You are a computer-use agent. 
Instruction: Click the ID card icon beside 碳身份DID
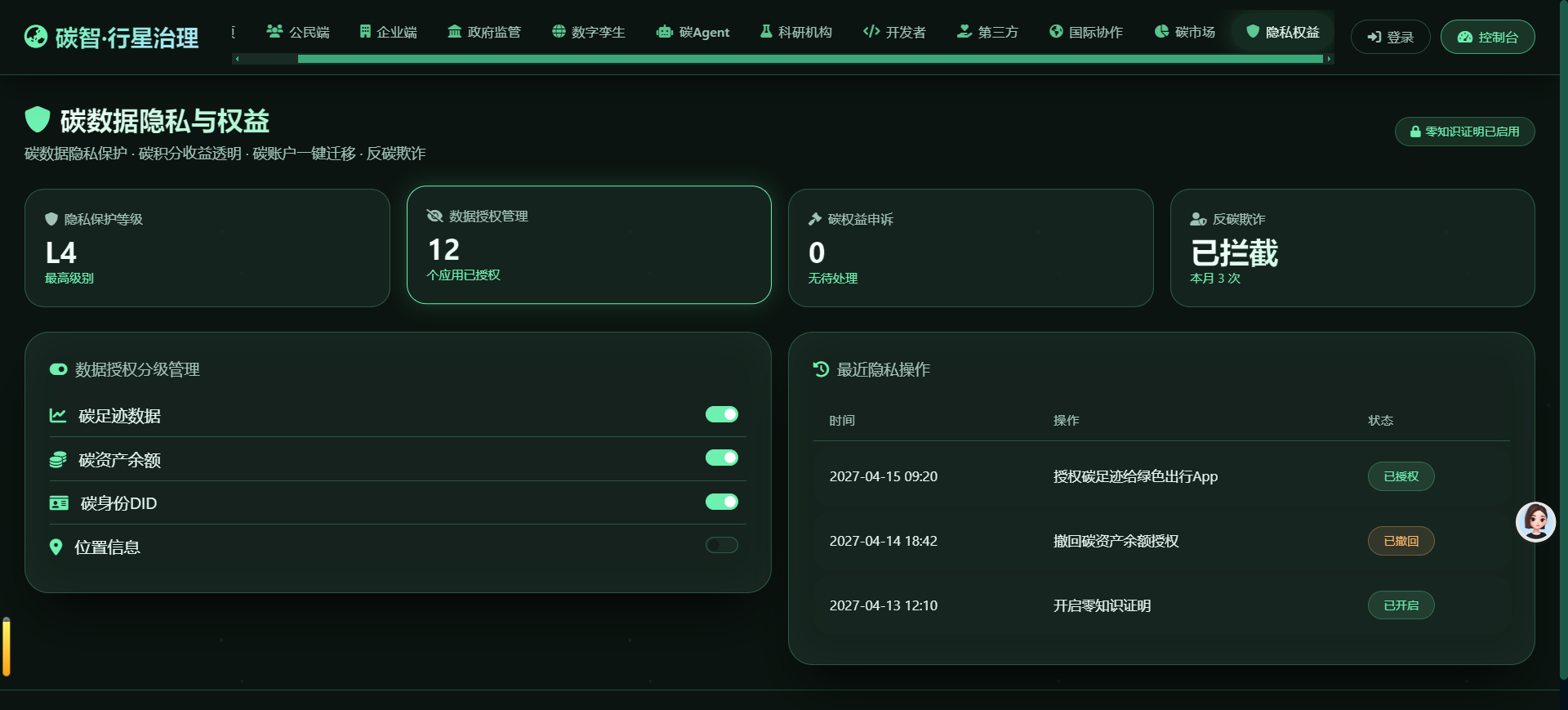pyautogui.click(x=59, y=503)
